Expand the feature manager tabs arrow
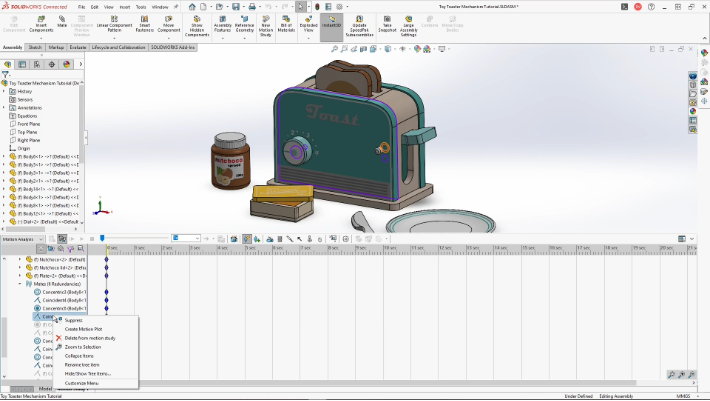This screenshot has width=710, height=401. click(81, 64)
